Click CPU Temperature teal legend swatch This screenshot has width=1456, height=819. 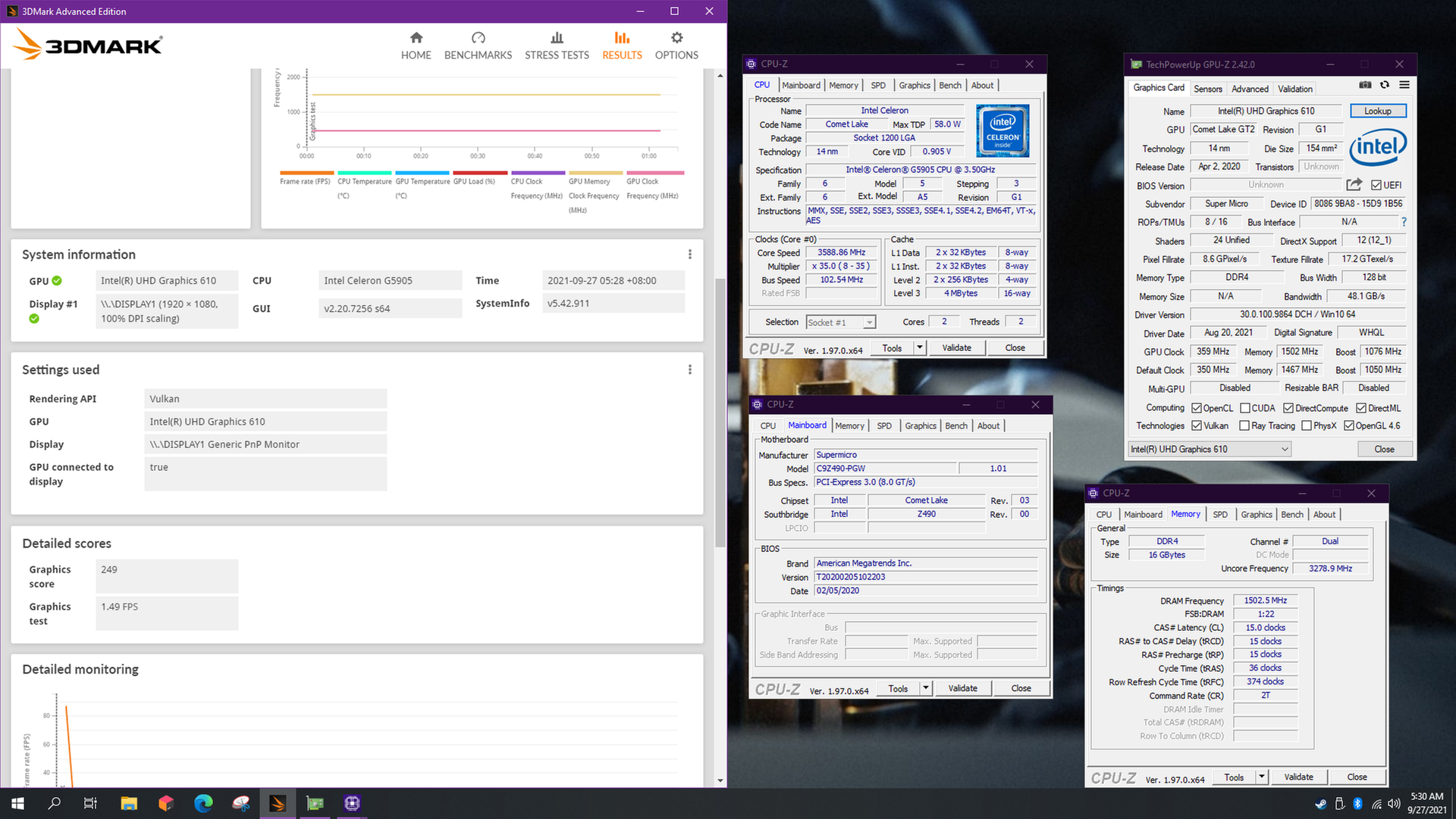tap(364, 173)
